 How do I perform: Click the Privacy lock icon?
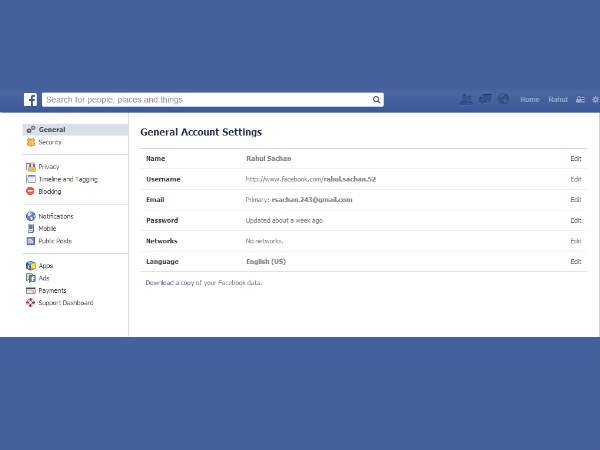tap(31, 166)
